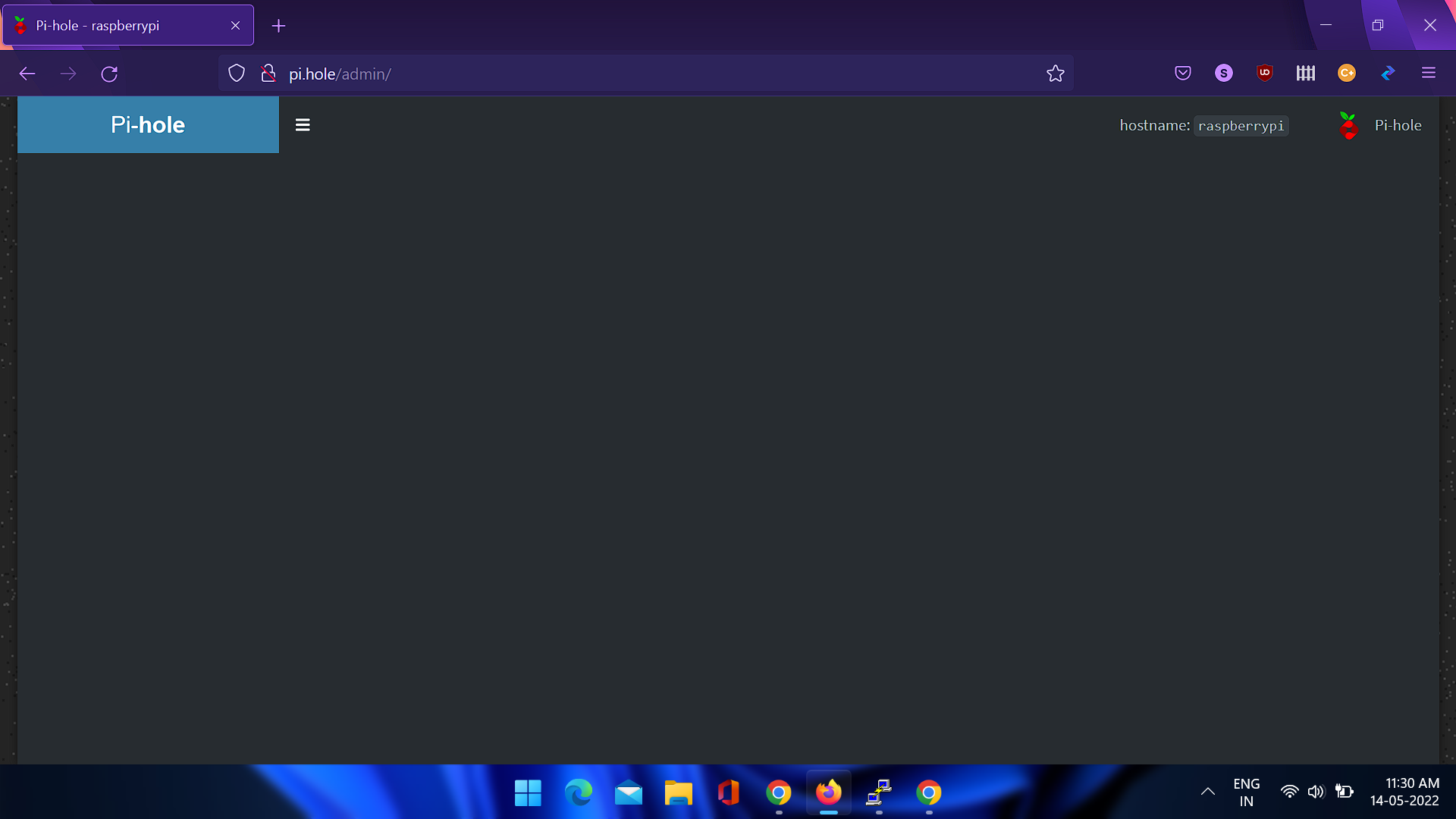Check battery status in system tray
Image resolution: width=1456 pixels, height=819 pixels.
(x=1344, y=792)
